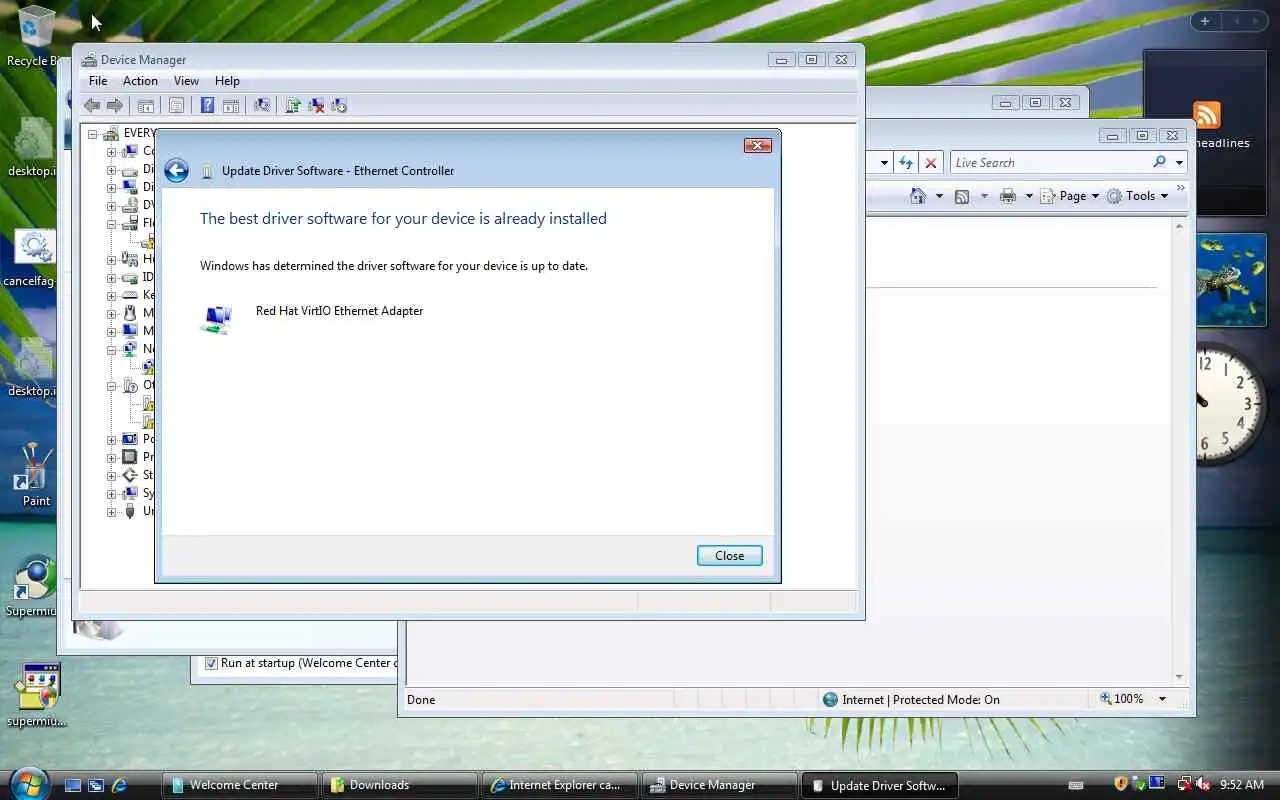Expand the Keyboards tree node
Image resolution: width=1280 pixels, height=800 pixels.
click(112, 296)
